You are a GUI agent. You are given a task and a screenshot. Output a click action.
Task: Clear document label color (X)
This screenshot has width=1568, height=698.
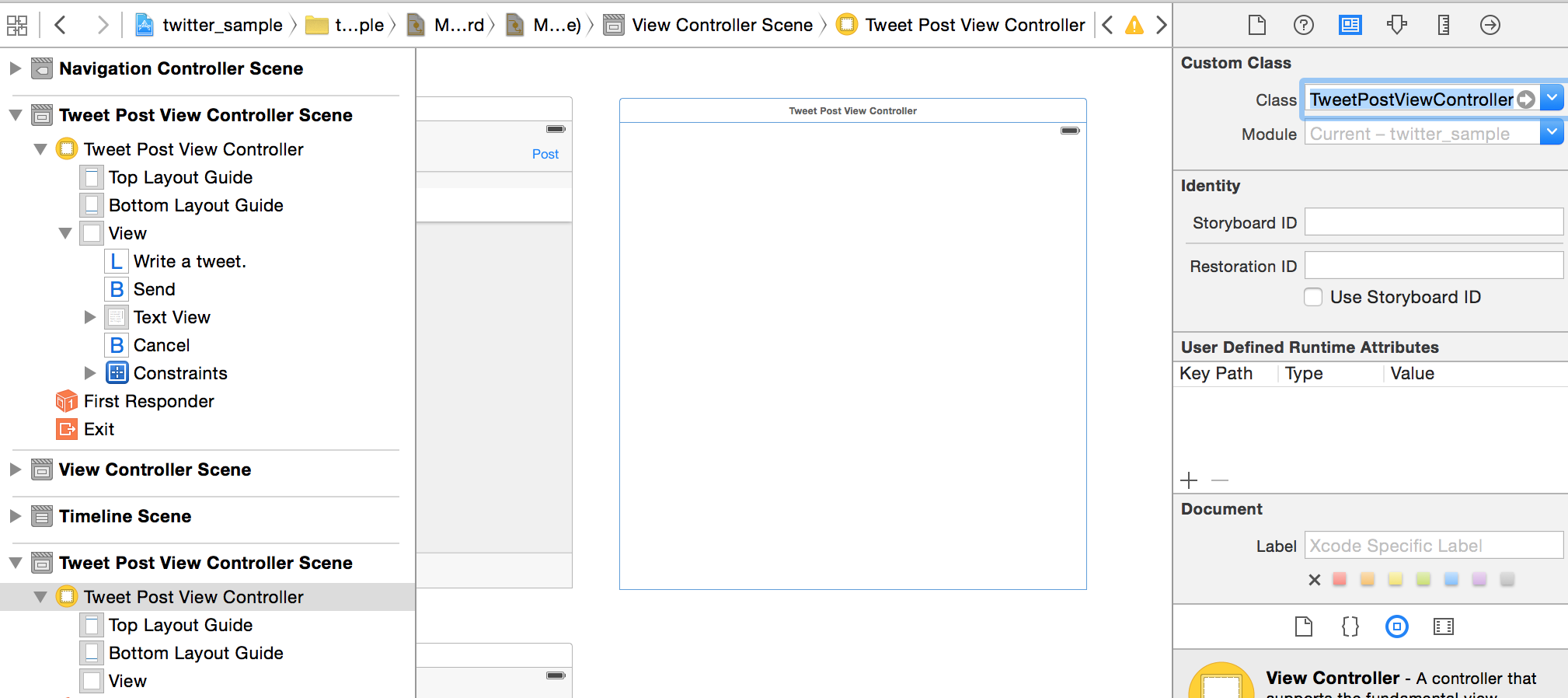coord(1314,580)
